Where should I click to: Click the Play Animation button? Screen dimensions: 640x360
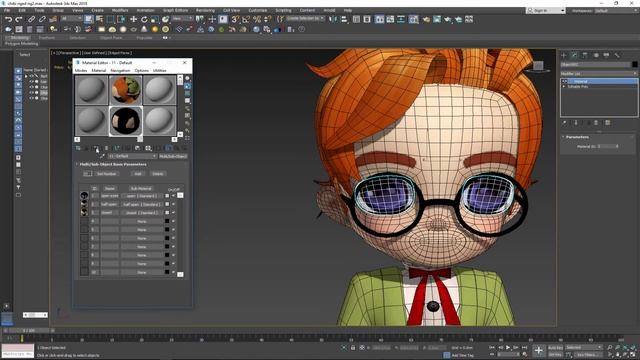[x=508, y=347]
